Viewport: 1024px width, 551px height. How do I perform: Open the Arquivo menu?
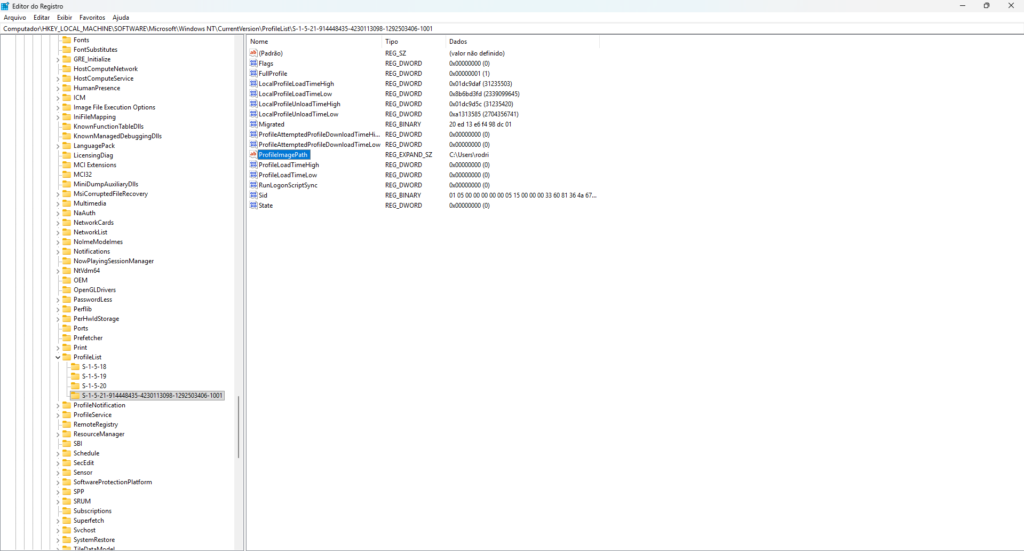pyautogui.click(x=15, y=18)
